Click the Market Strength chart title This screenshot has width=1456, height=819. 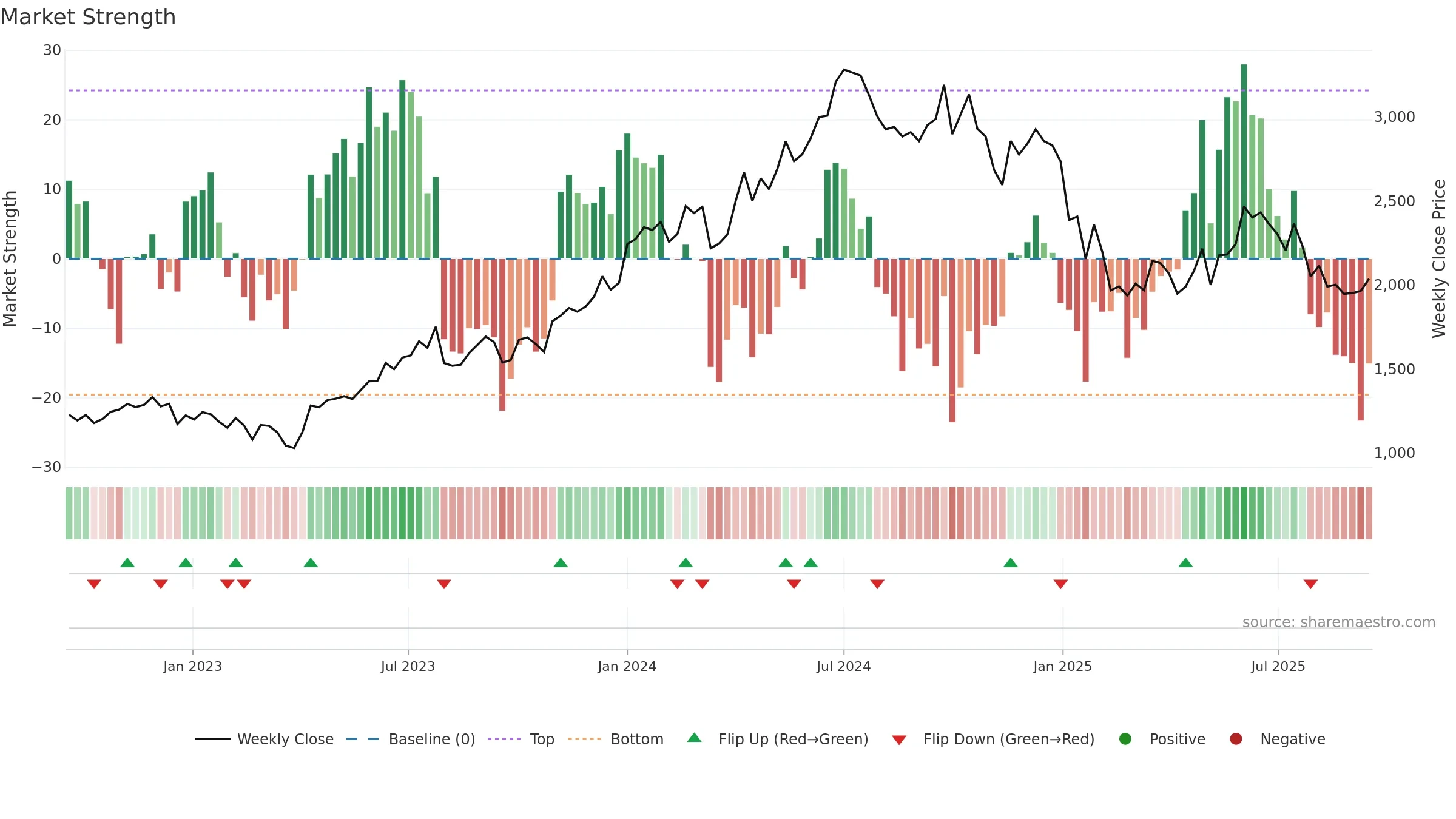click(x=89, y=17)
